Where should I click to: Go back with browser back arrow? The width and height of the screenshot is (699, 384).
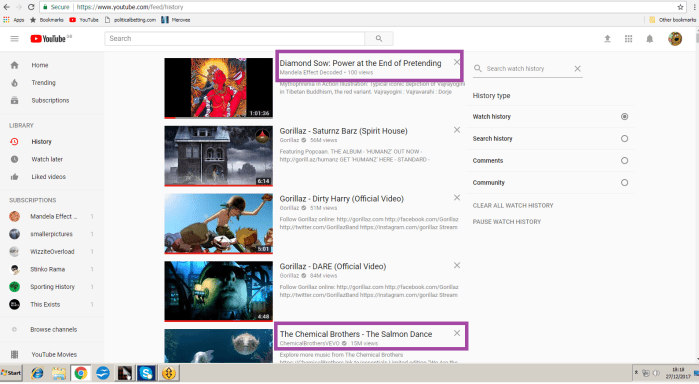(x=6, y=7)
